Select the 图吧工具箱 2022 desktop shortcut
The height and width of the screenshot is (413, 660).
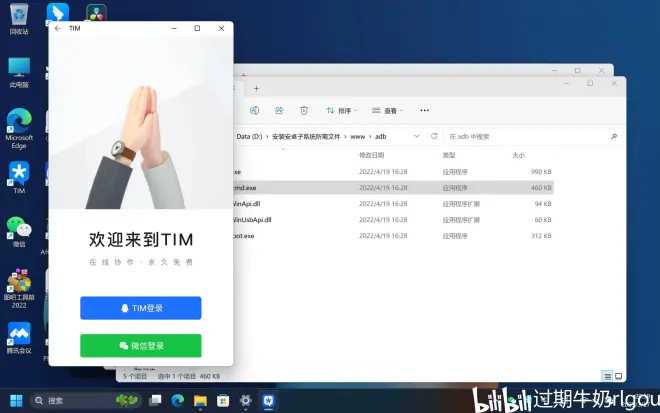pyautogui.click(x=19, y=288)
